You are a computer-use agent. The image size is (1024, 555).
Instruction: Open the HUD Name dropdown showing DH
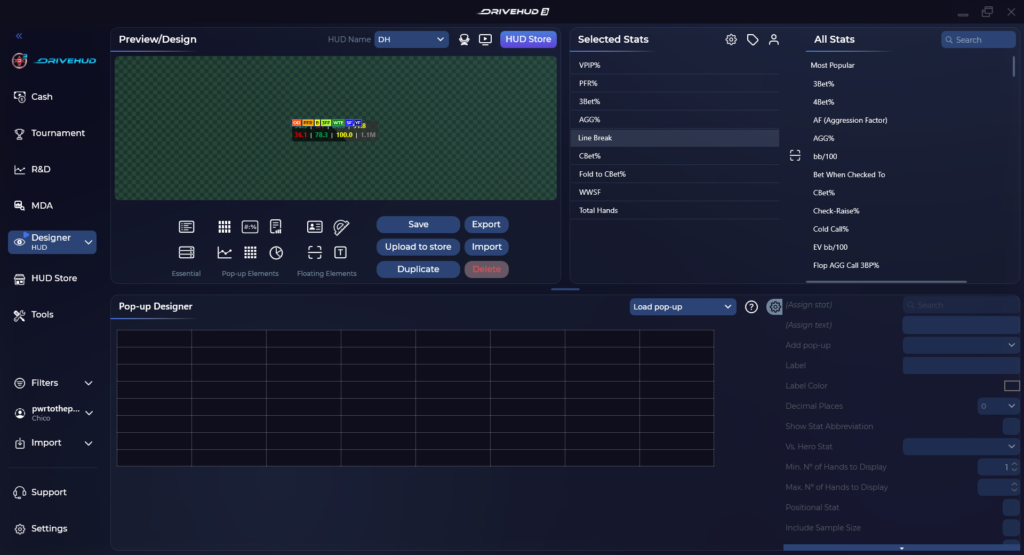(411, 39)
